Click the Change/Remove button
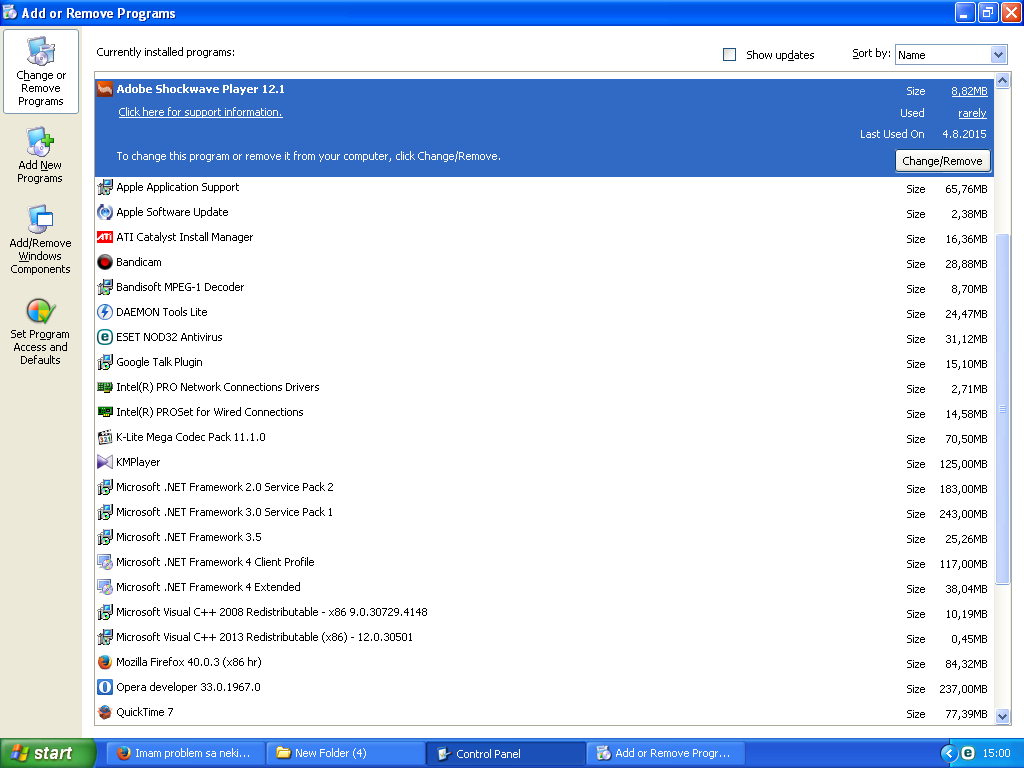This screenshot has width=1024, height=768. [942, 161]
